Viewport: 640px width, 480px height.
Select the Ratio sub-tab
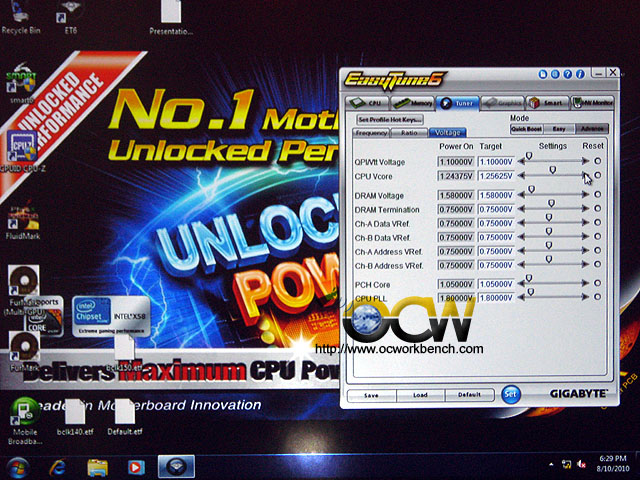409,133
